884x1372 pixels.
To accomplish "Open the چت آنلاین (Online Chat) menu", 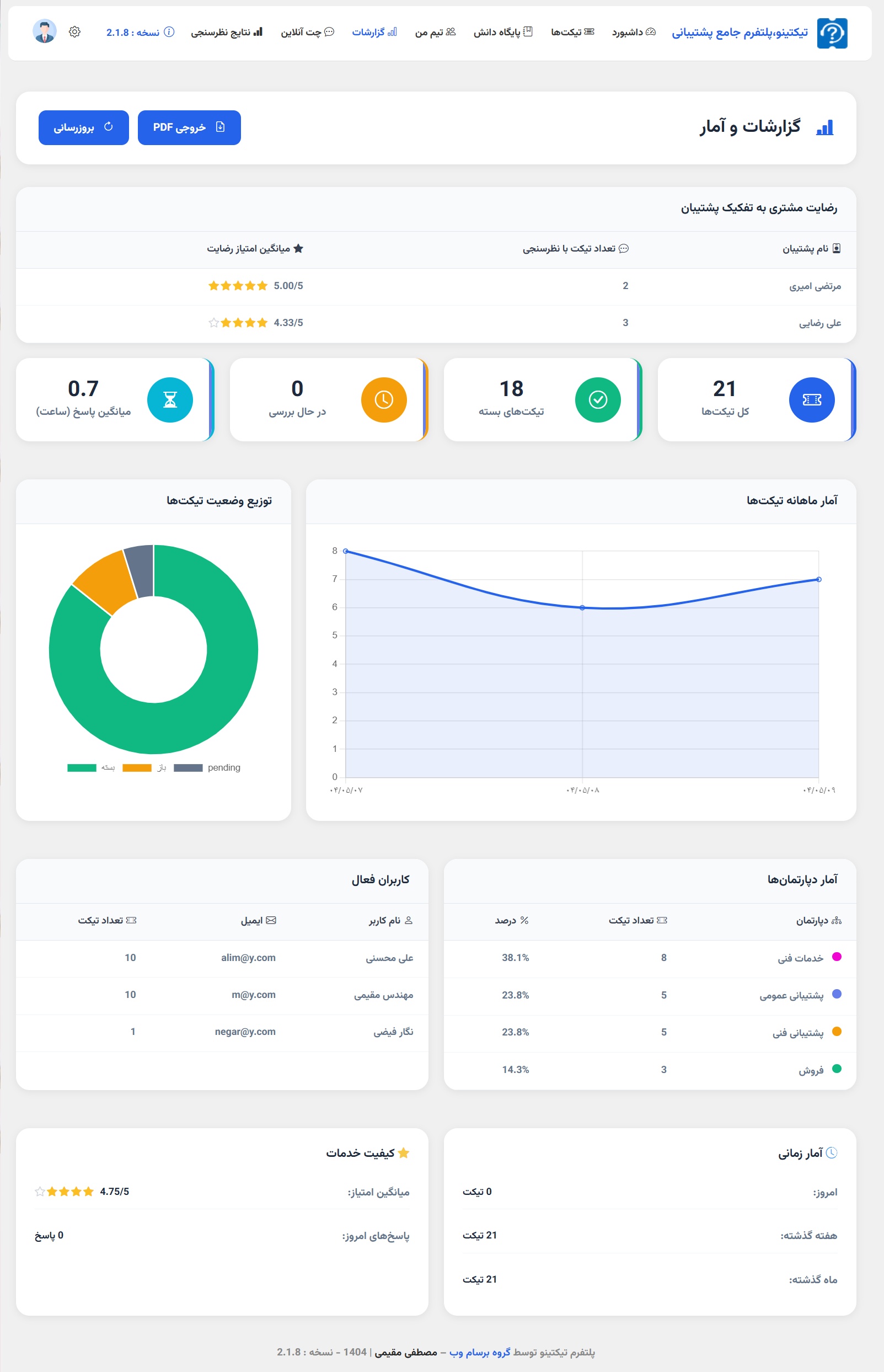I will pyautogui.click(x=307, y=32).
